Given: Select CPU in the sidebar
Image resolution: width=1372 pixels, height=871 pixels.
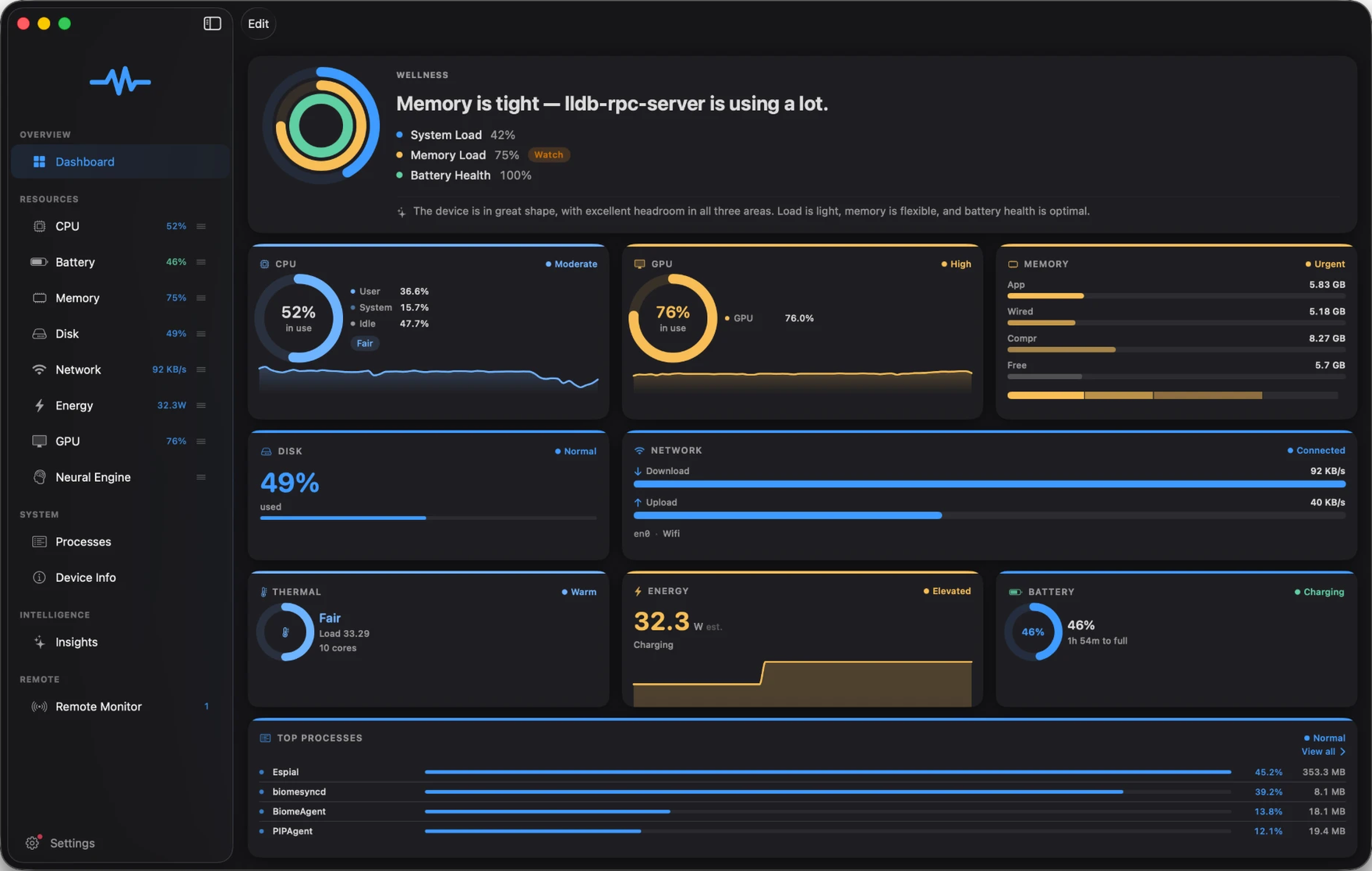Looking at the screenshot, I should coord(121,226).
